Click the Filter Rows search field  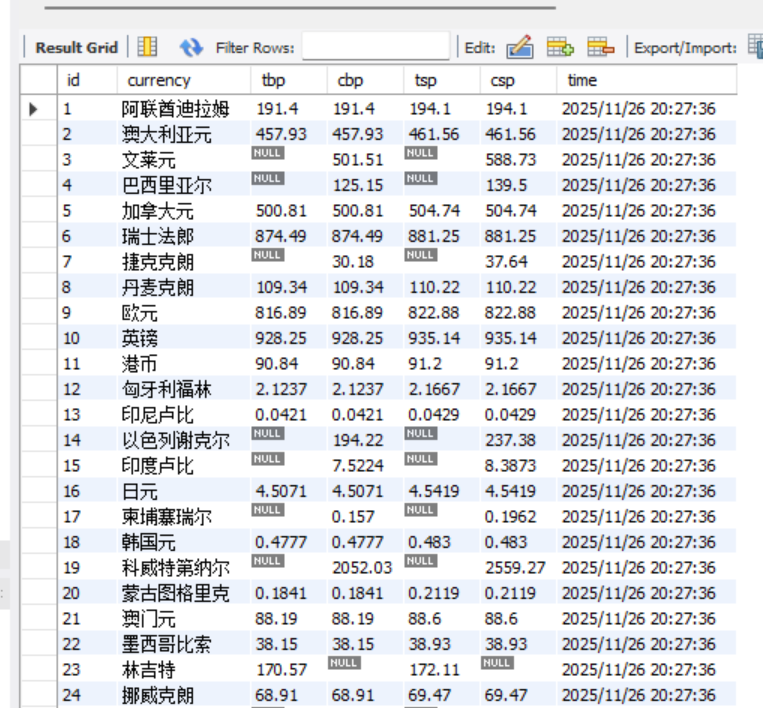coord(376,47)
